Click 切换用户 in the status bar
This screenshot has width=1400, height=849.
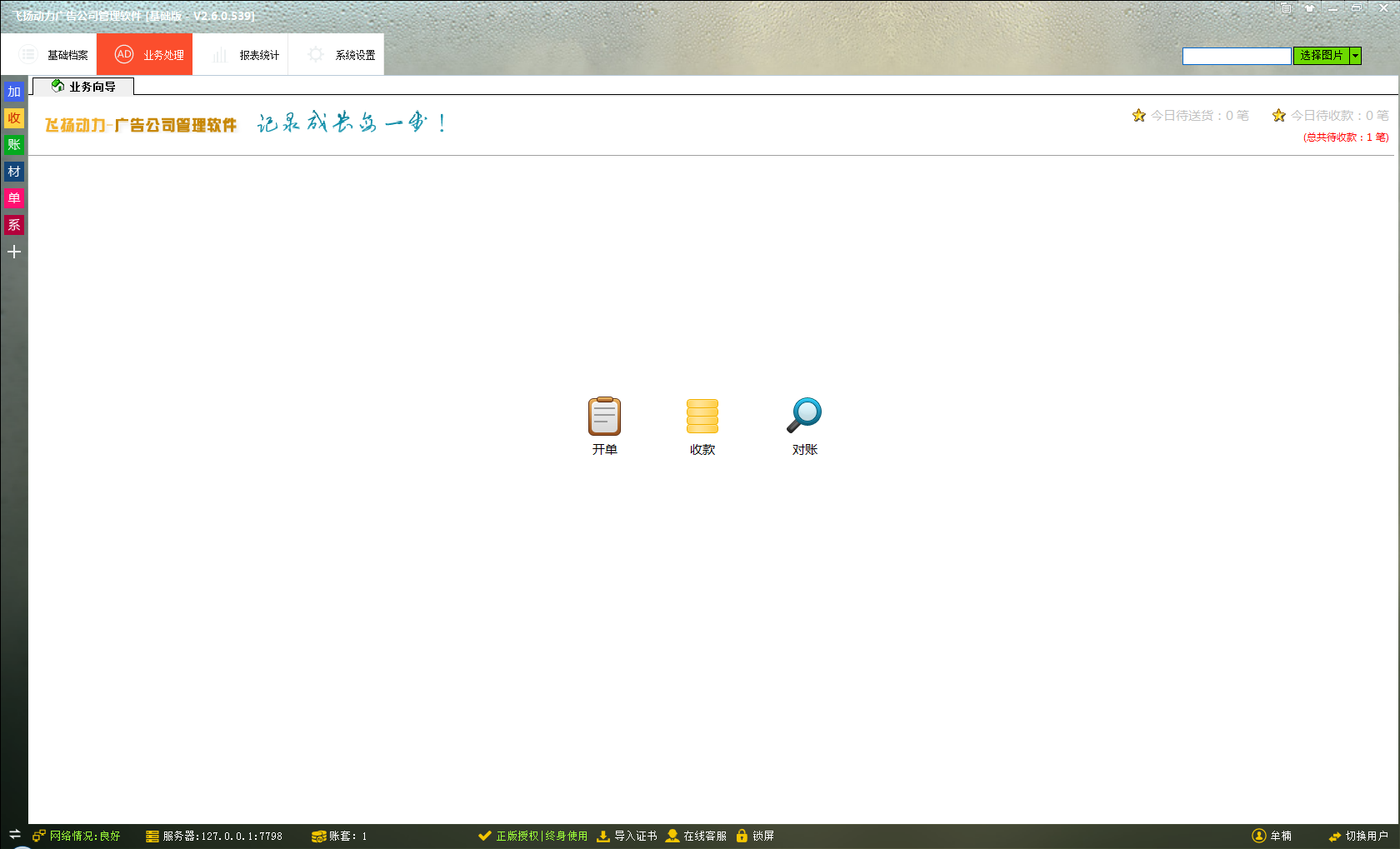(1358, 836)
